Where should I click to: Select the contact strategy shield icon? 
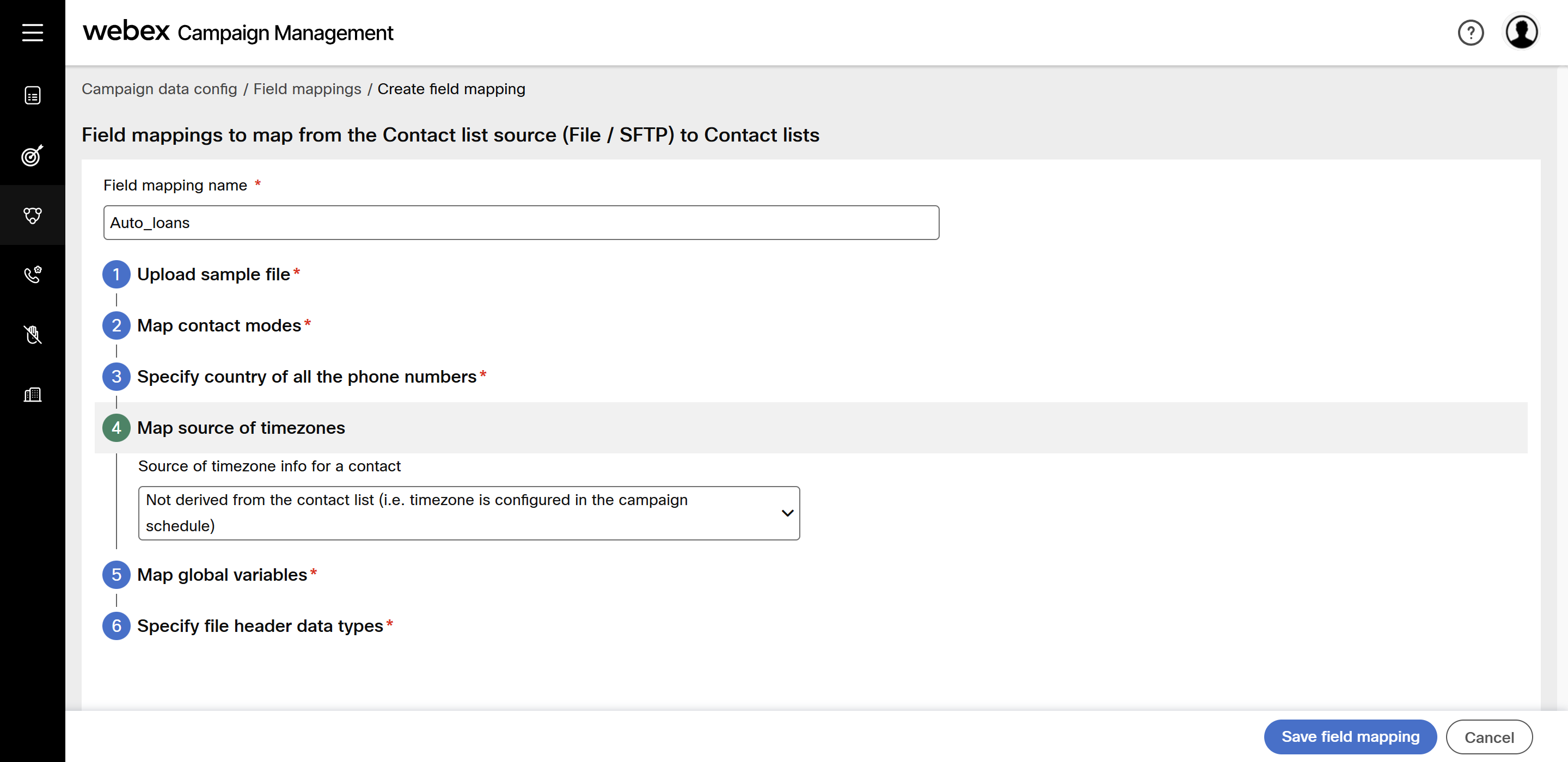point(32,215)
